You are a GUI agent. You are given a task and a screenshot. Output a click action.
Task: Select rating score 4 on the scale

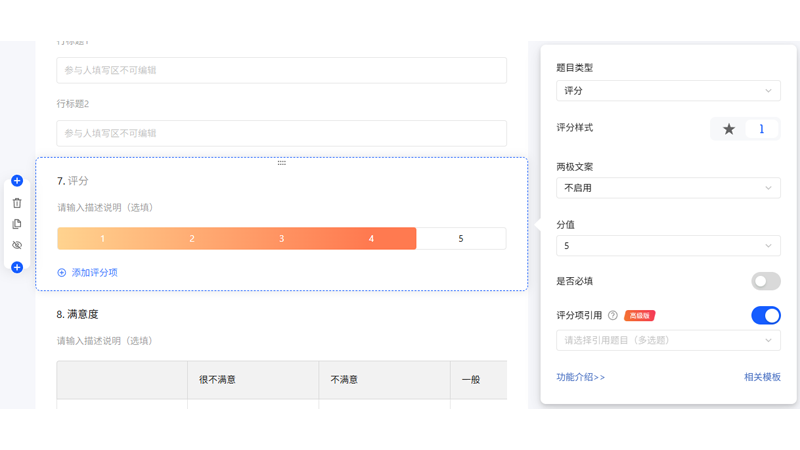pos(371,238)
